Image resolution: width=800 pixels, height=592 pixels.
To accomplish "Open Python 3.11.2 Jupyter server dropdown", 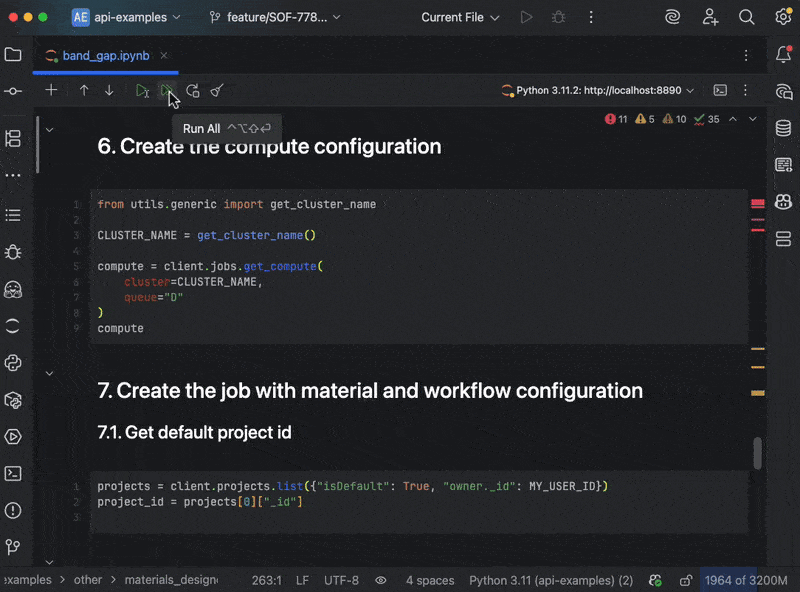I will (598, 90).
